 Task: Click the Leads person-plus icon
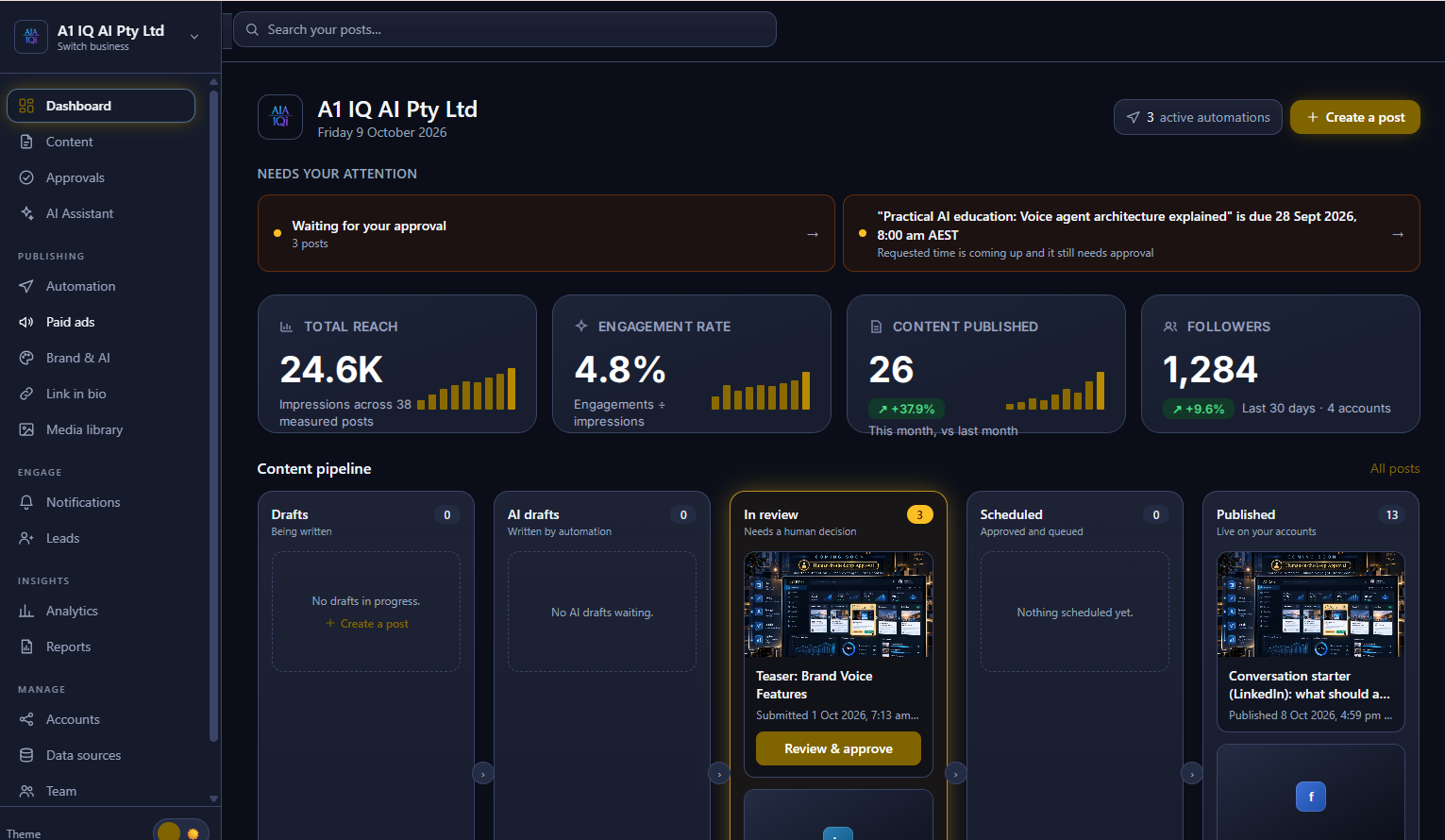pos(26,538)
